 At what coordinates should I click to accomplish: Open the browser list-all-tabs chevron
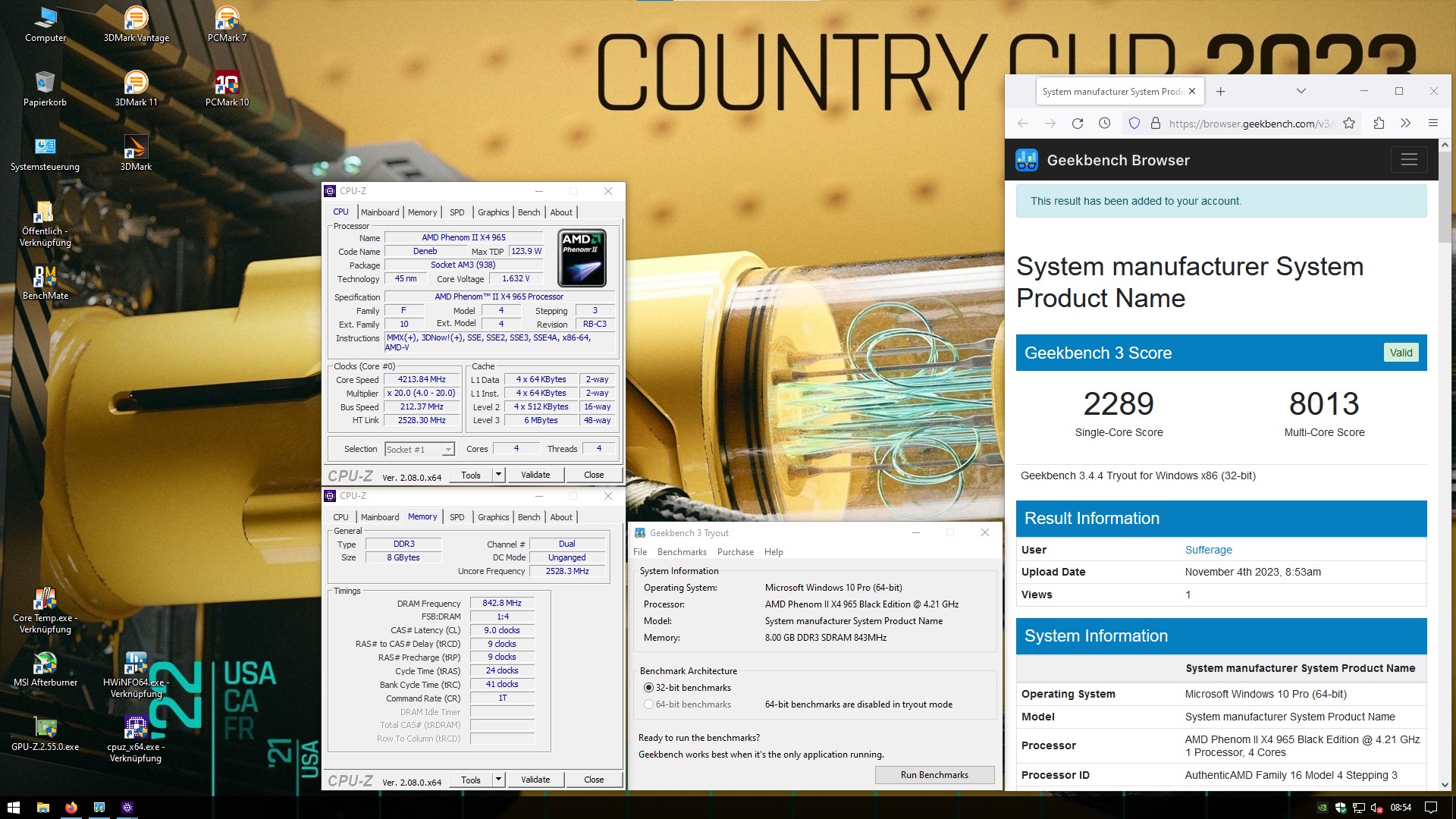click(1301, 91)
